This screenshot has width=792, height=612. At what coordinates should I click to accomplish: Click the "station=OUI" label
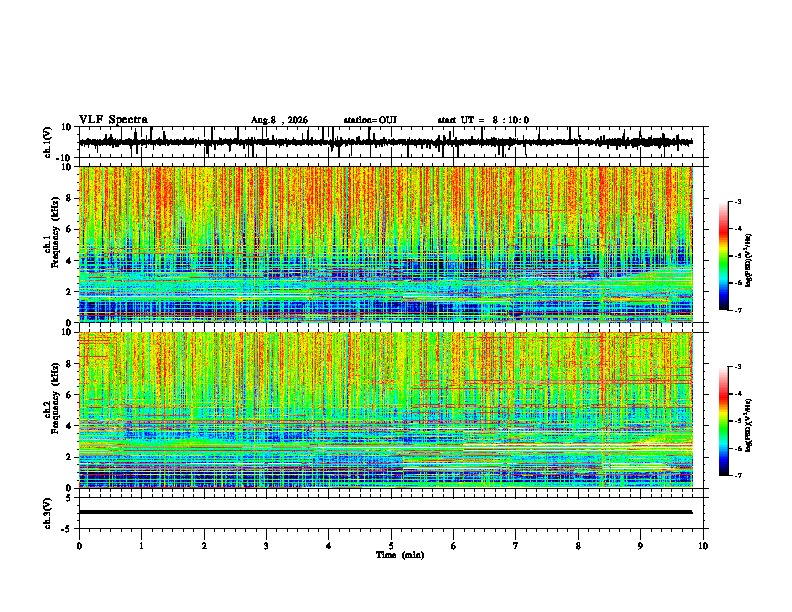point(370,120)
